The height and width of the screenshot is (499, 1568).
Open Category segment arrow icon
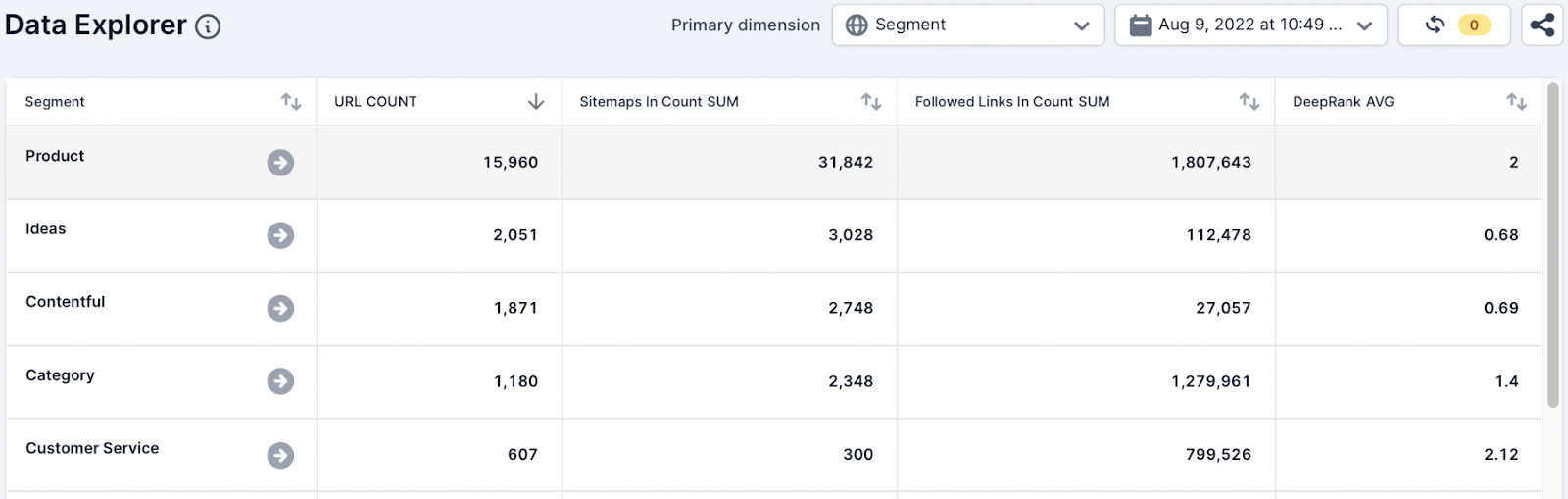click(x=280, y=381)
